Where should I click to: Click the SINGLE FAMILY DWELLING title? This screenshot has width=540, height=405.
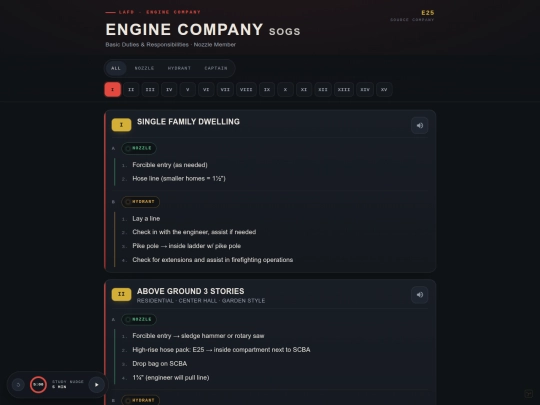point(188,122)
